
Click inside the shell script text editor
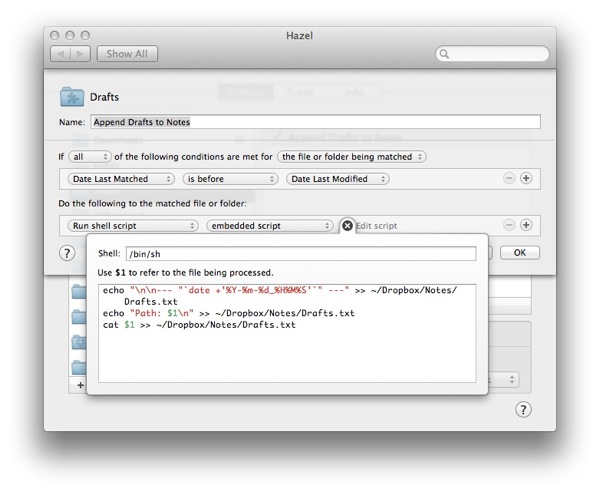tap(287, 333)
